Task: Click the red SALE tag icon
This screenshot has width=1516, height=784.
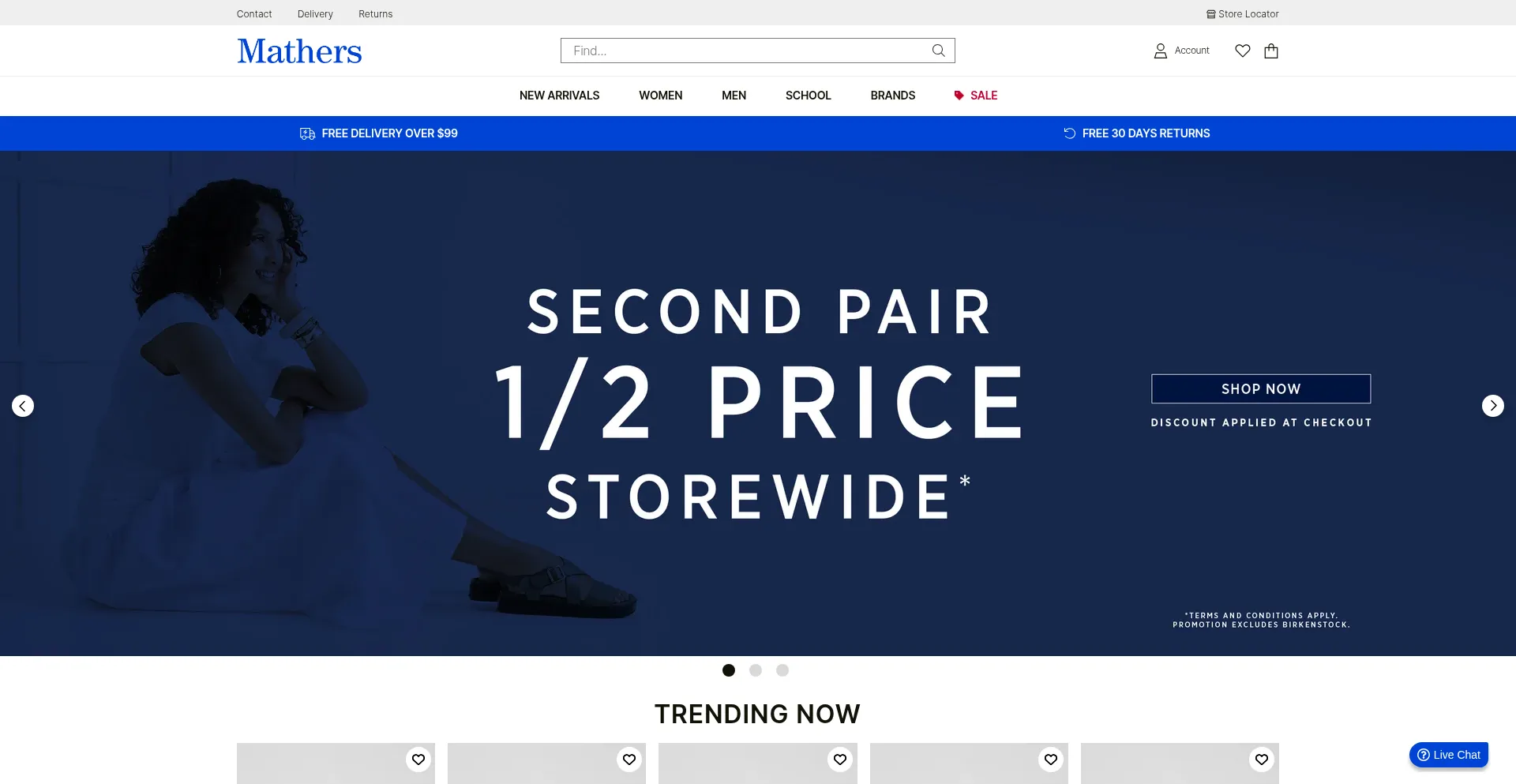Action: 959,96
